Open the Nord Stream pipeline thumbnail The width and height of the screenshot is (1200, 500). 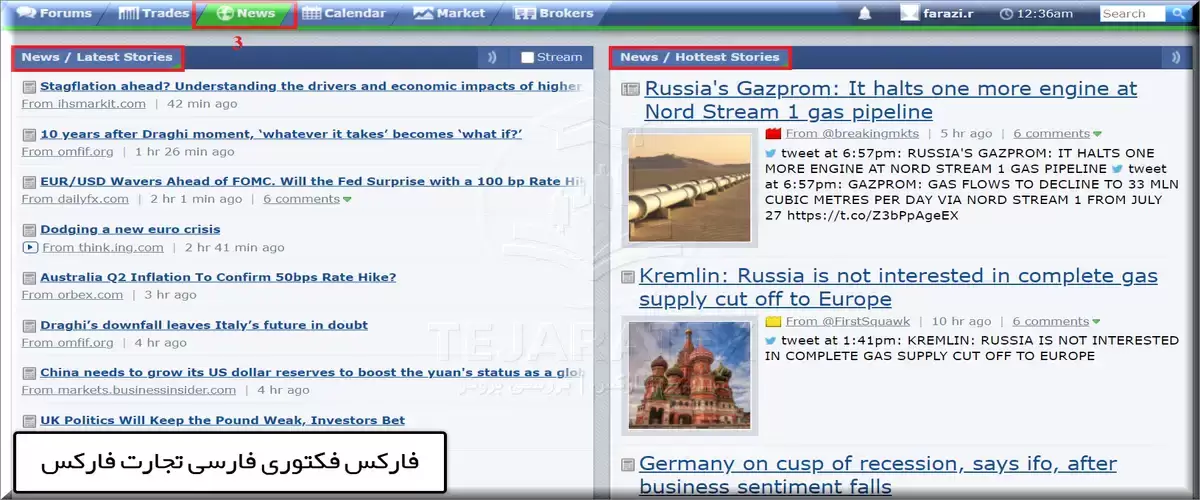pyautogui.click(x=690, y=187)
